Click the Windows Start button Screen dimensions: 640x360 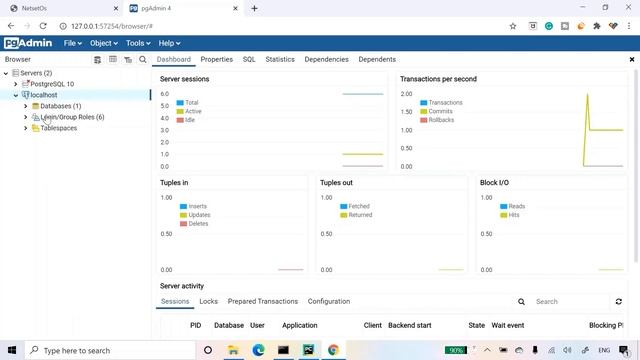12,350
